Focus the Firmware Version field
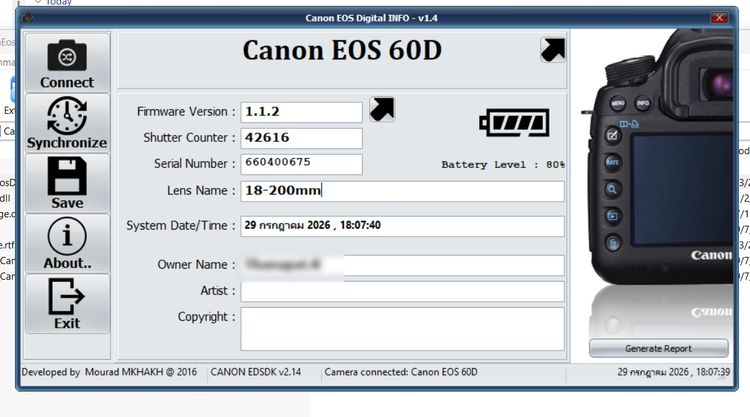The image size is (750, 417). click(301, 112)
